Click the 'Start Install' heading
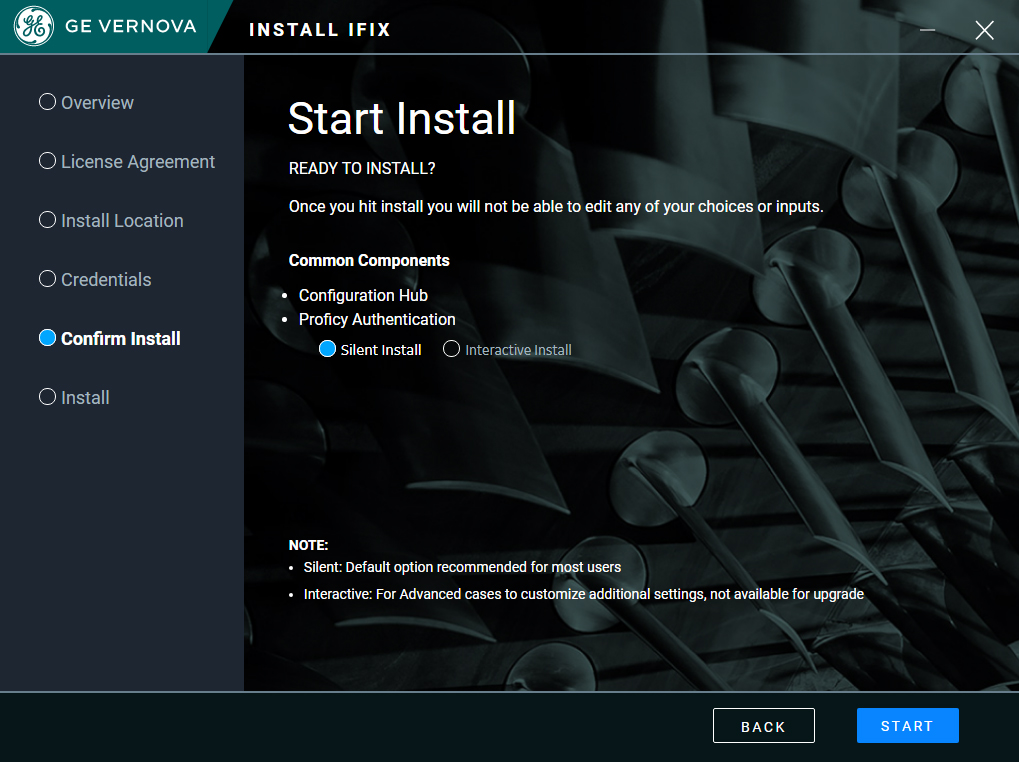This screenshot has height=762, width=1019. click(x=402, y=119)
